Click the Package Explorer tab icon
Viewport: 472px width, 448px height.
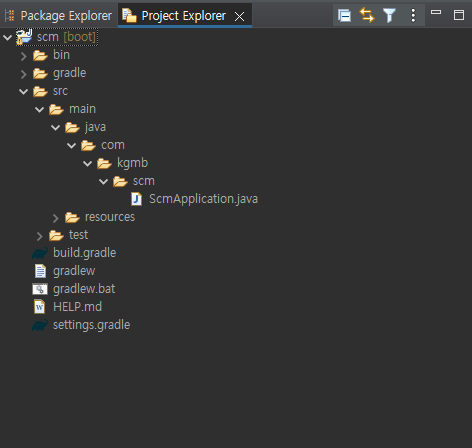(x=10, y=16)
